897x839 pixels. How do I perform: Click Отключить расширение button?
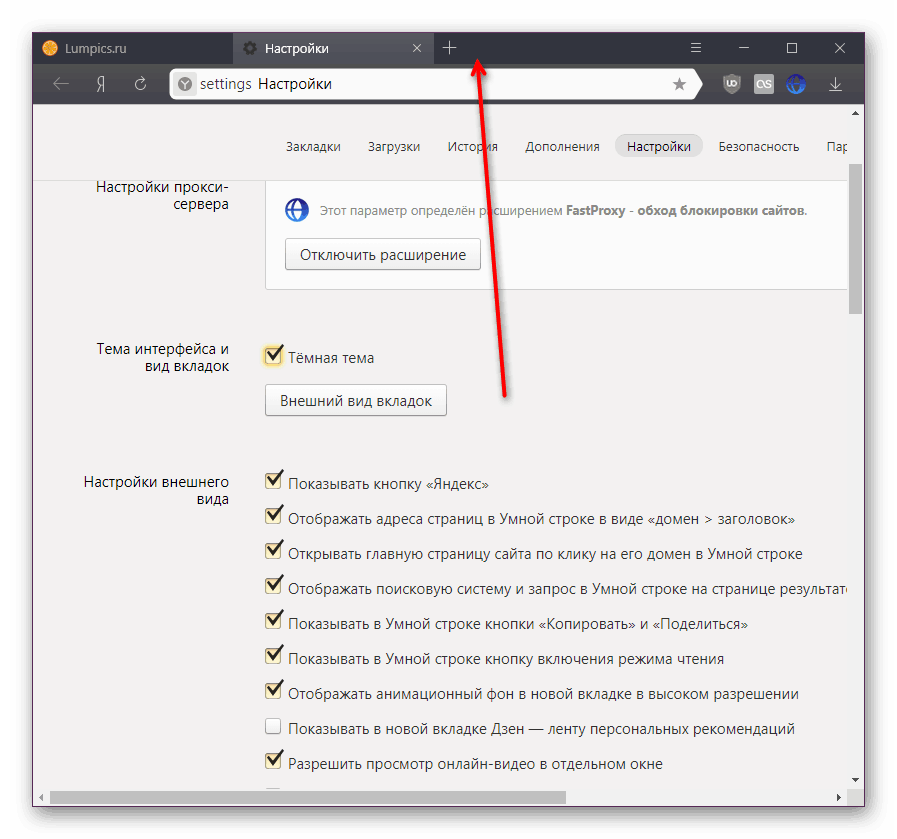tap(383, 255)
